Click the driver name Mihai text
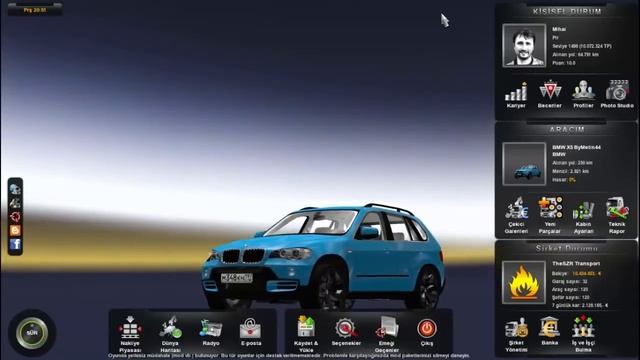 coord(559,29)
